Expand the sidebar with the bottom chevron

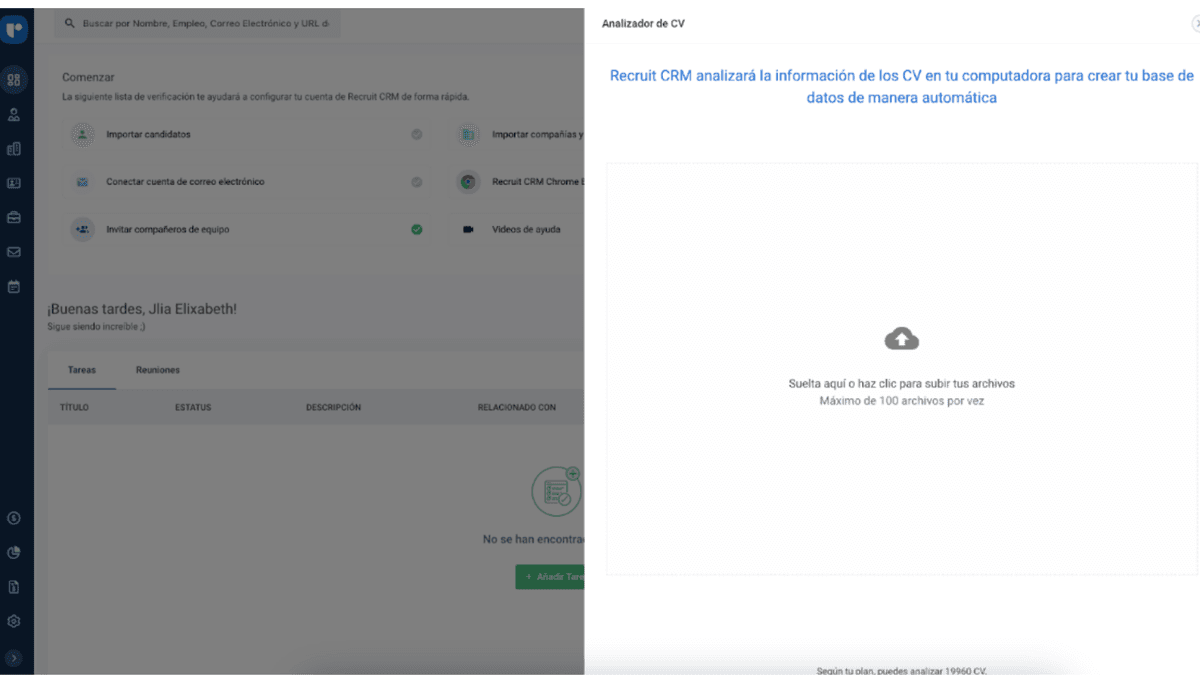coord(13,657)
